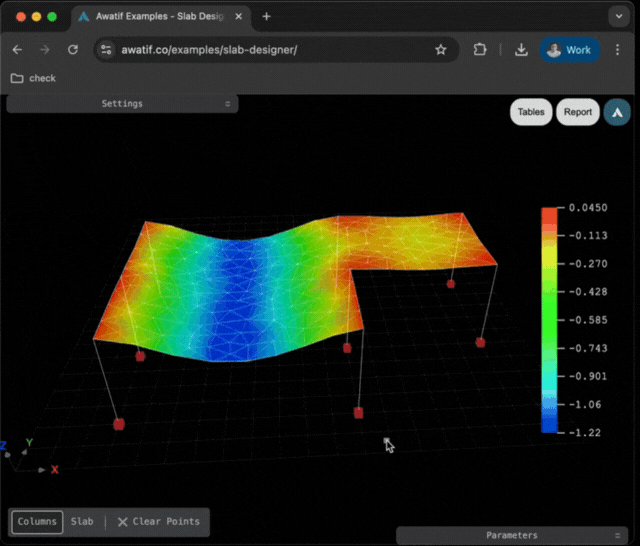Click the macOS green fullscreen window button

pos(52,17)
